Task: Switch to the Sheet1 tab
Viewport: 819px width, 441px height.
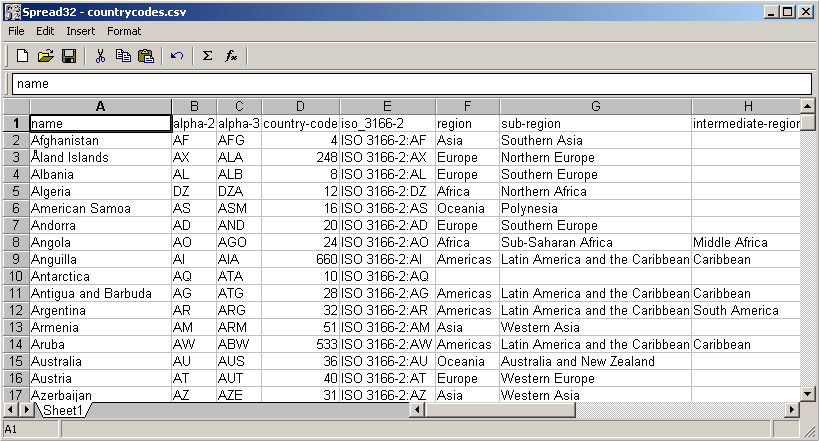Action: click(63, 411)
